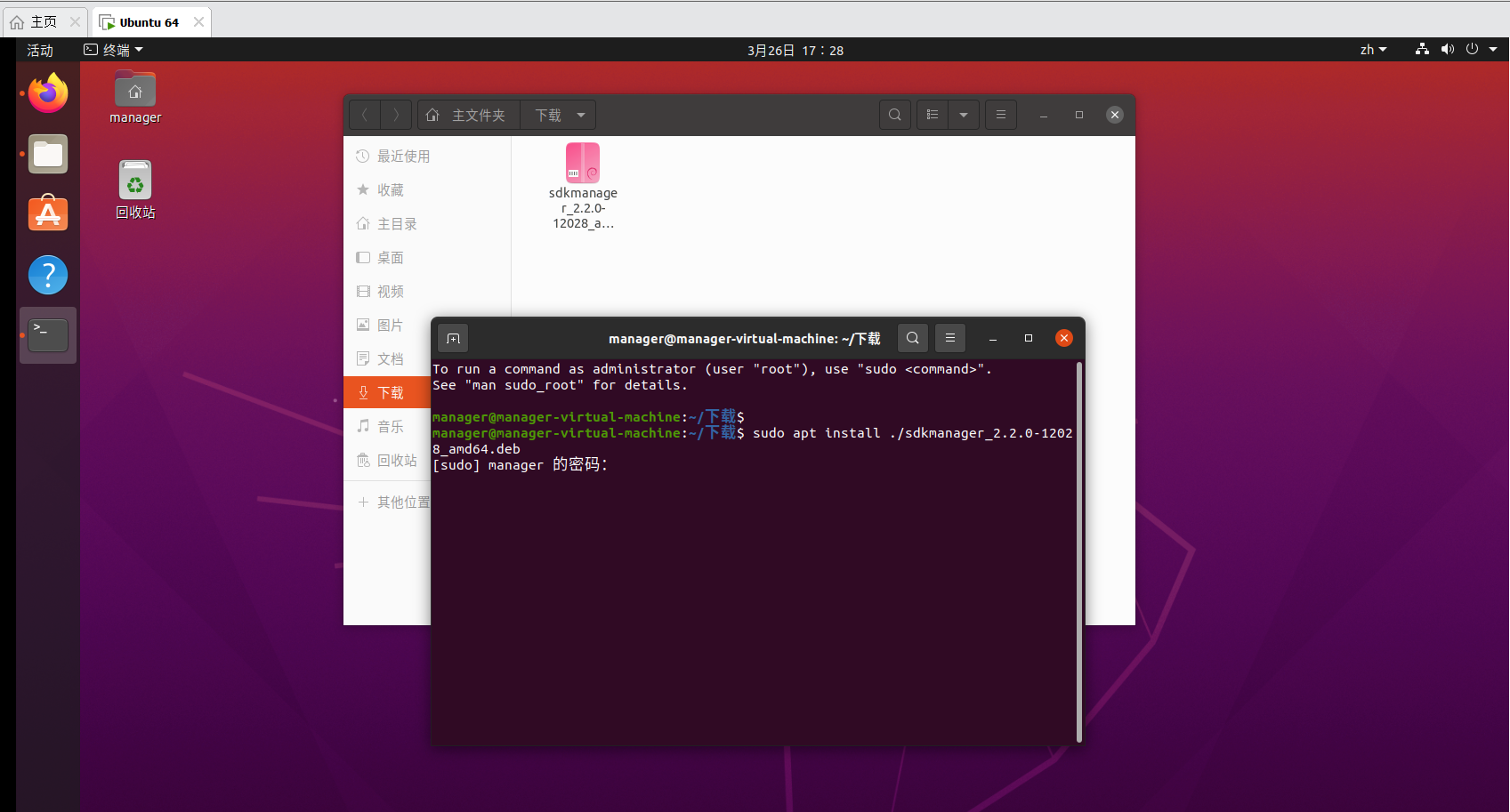Minimize the file manager window

click(1044, 115)
